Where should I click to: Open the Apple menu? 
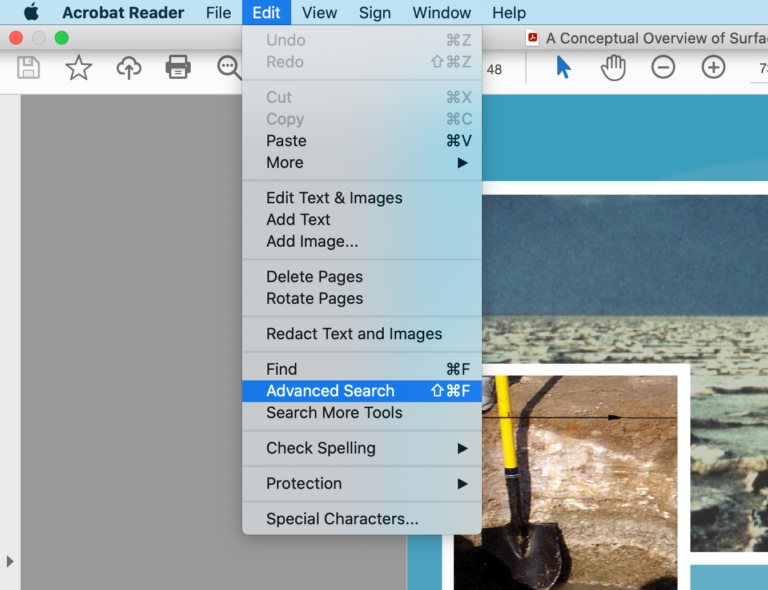pyautogui.click(x=31, y=13)
